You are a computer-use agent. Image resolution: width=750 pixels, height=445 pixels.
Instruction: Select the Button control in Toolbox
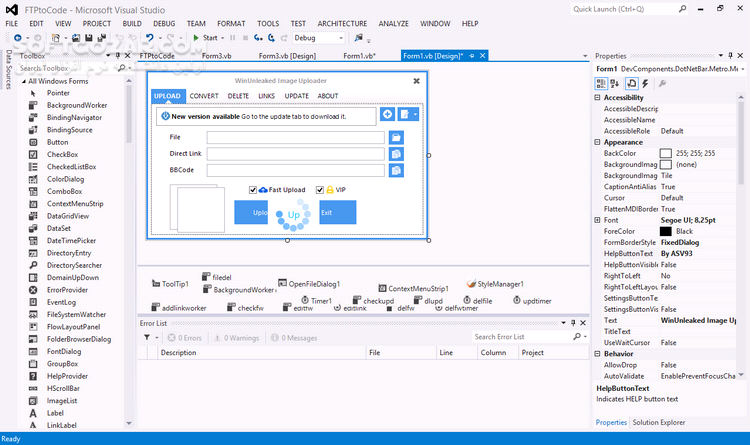tap(57, 142)
